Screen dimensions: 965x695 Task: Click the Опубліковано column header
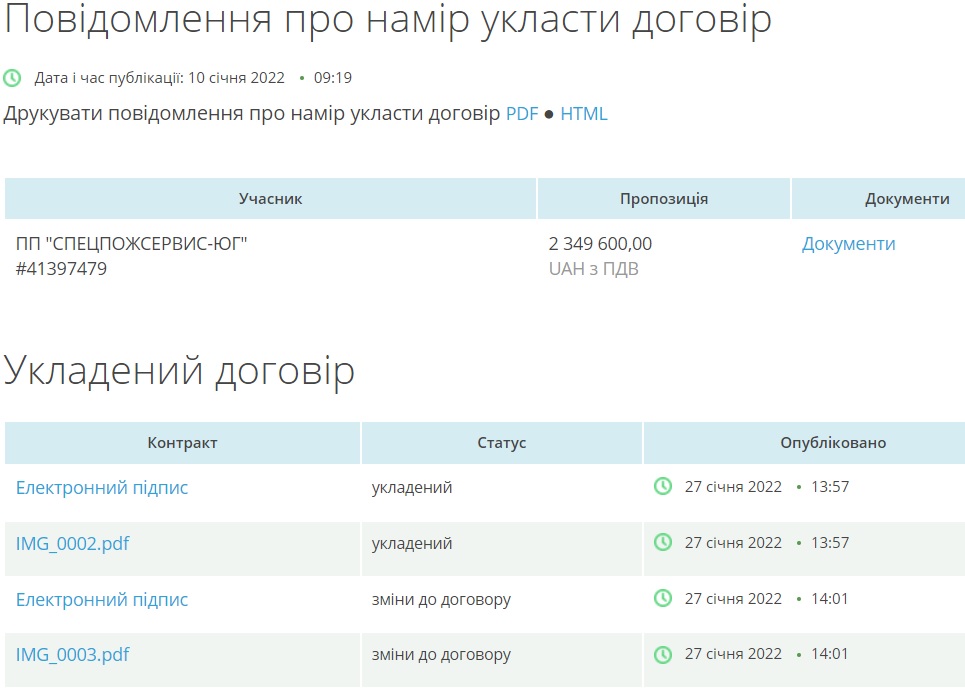tap(832, 443)
